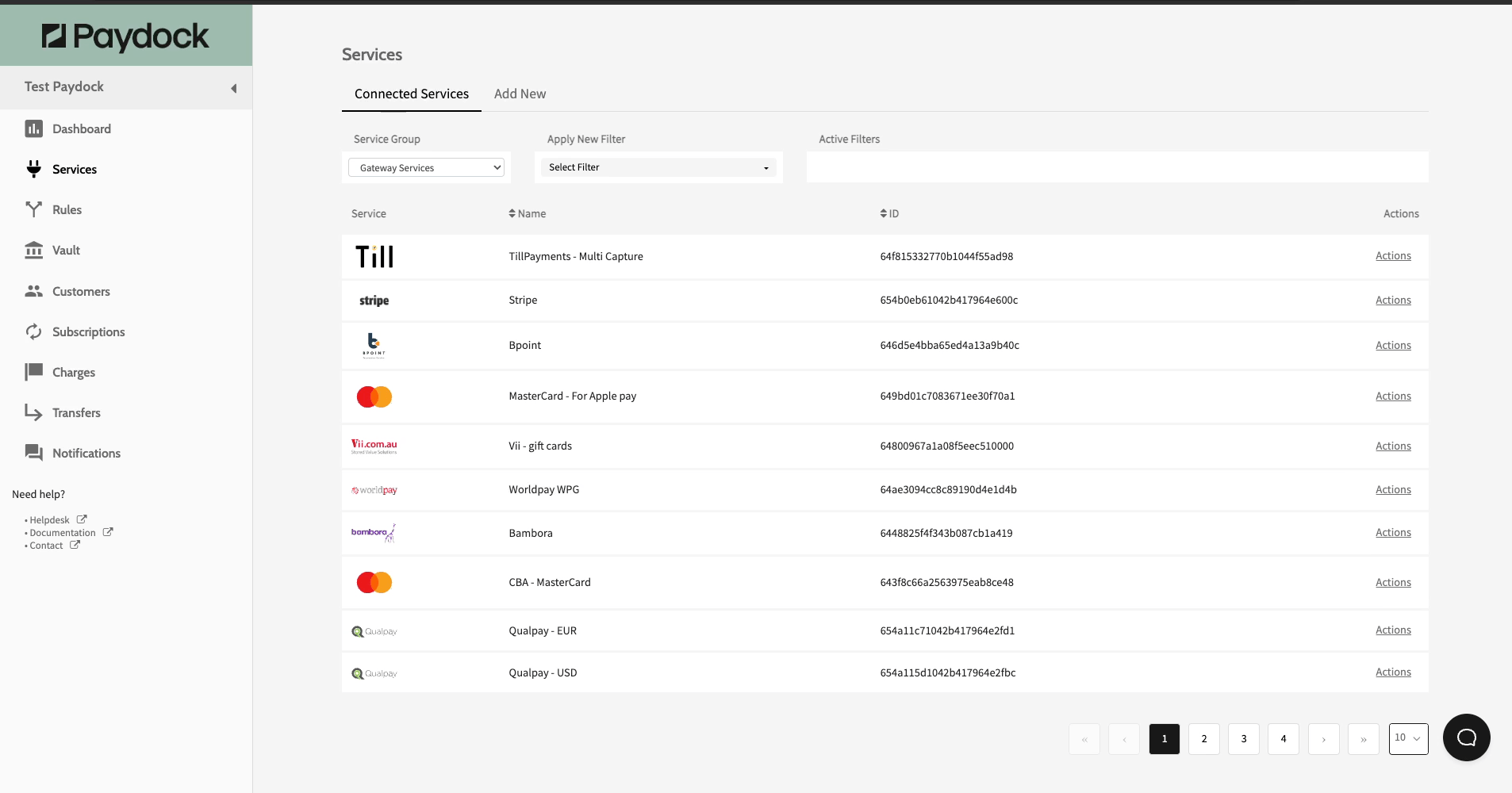Image resolution: width=1512 pixels, height=793 pixels.
Task: Click the Dashboard icon in sidebar
Action: click(33, 128)
